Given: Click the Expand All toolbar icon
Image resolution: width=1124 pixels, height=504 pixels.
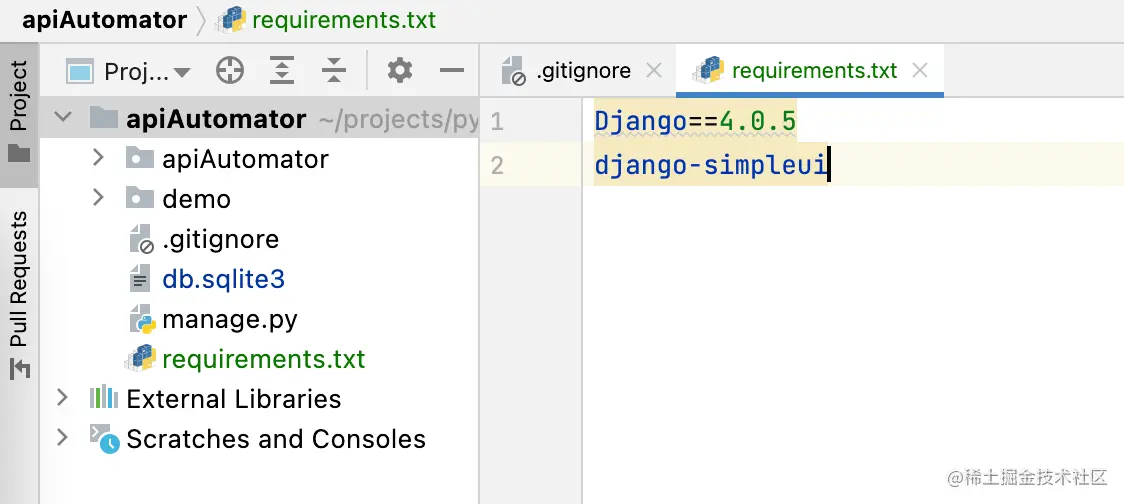Looking at the screenshot, I should pyautogui.click(x=282, y=71).
